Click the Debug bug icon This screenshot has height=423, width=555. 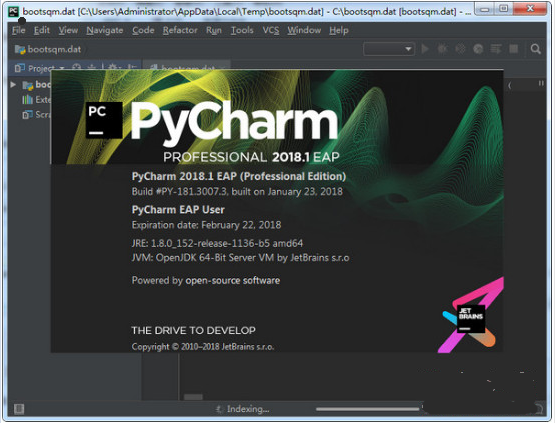(443, 48)
